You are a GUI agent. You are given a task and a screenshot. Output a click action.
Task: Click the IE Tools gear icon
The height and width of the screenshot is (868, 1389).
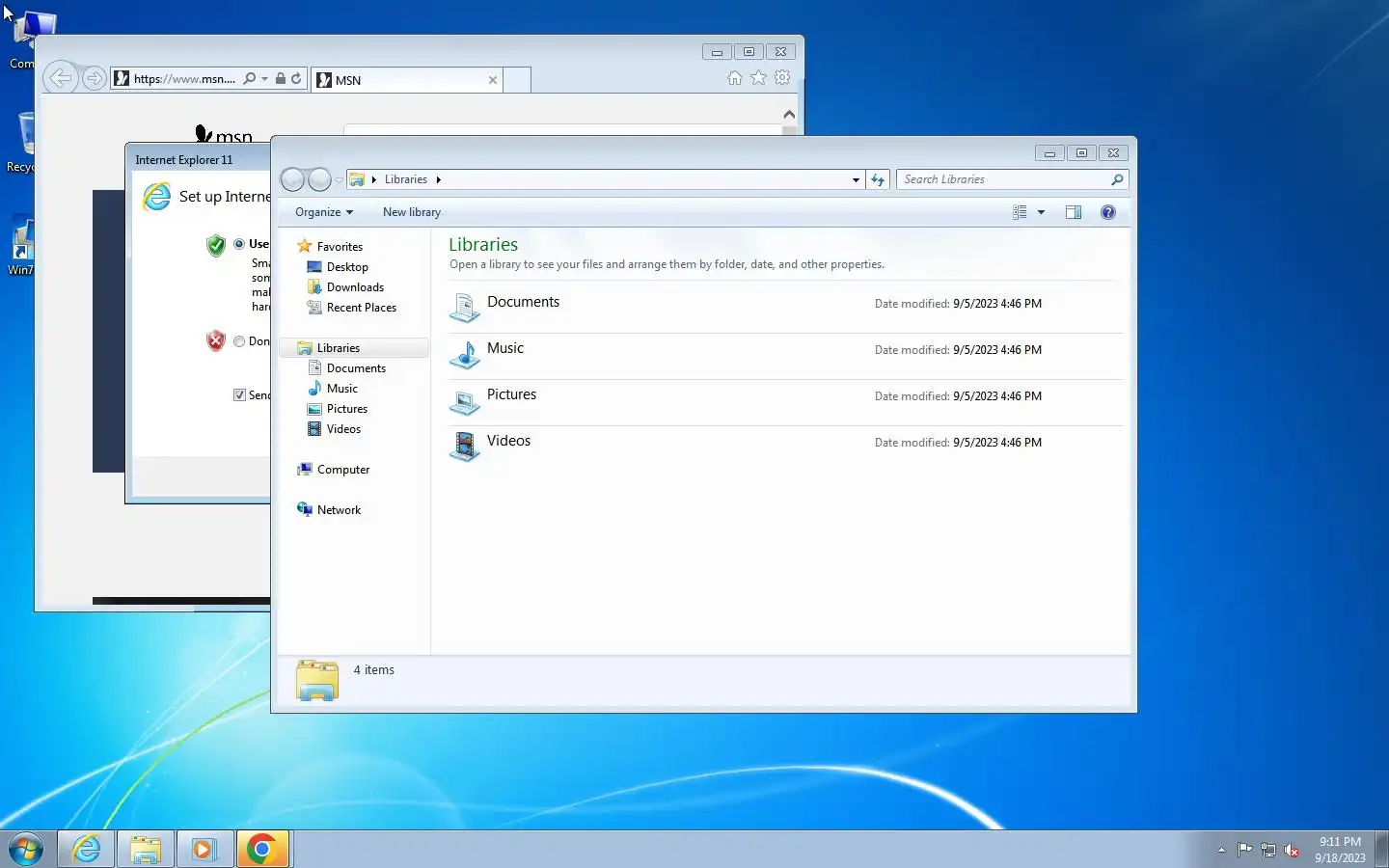click(x=783, y=78)
